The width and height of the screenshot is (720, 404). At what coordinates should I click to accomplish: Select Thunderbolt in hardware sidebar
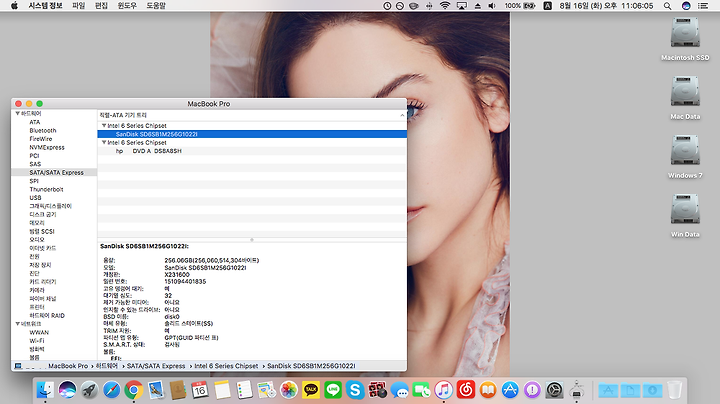click(x=46, y=189)
